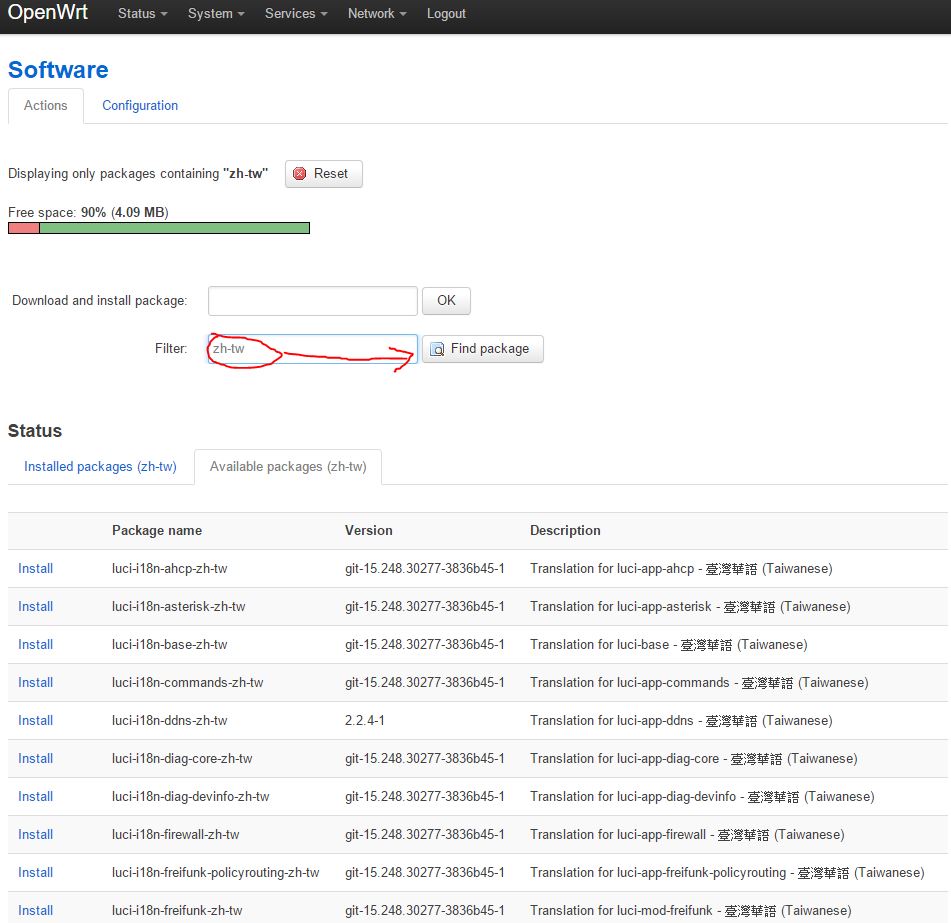Focus the Download and install package field
This screenshot has width=951, height=923.
point(312,301)
